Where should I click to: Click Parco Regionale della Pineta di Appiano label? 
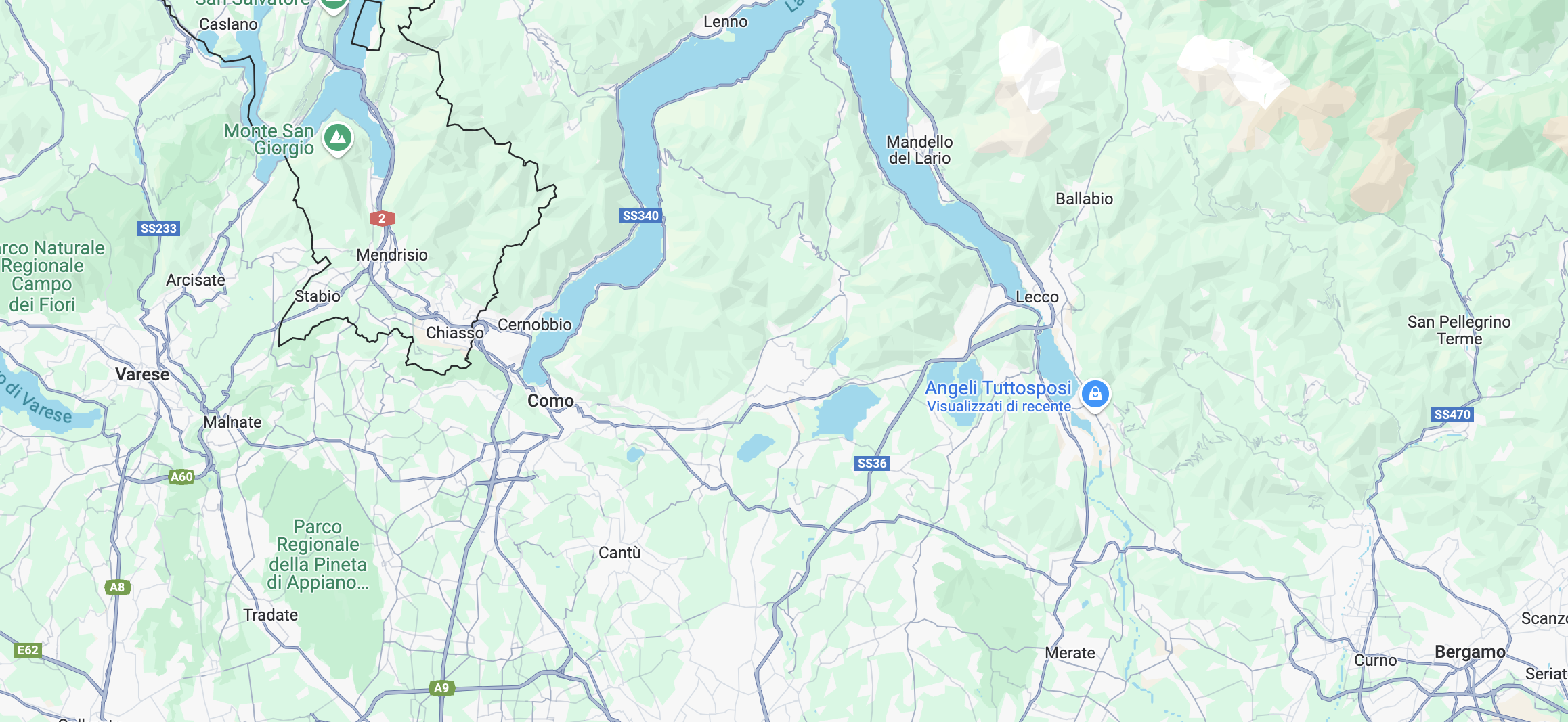318,555
